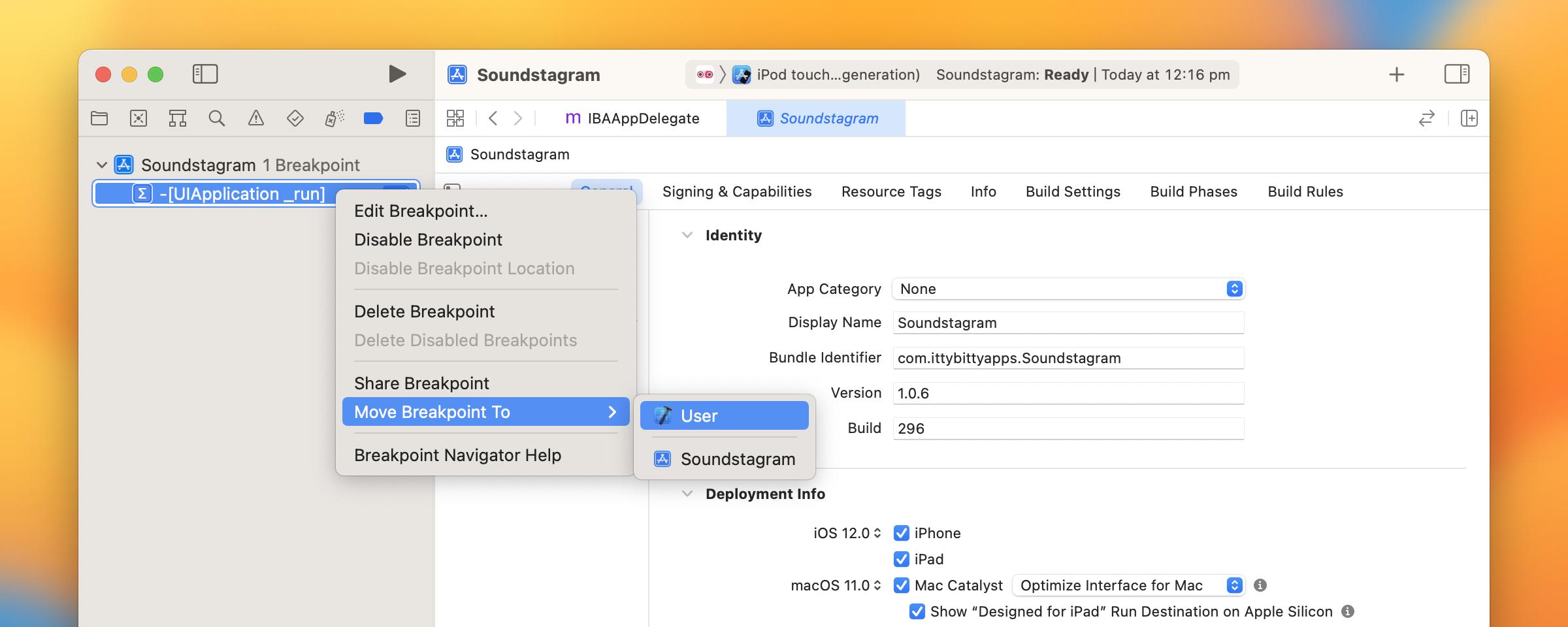Click the Display Name field
This screenshot has width=1568, height=627.
tap(1069, 323)
